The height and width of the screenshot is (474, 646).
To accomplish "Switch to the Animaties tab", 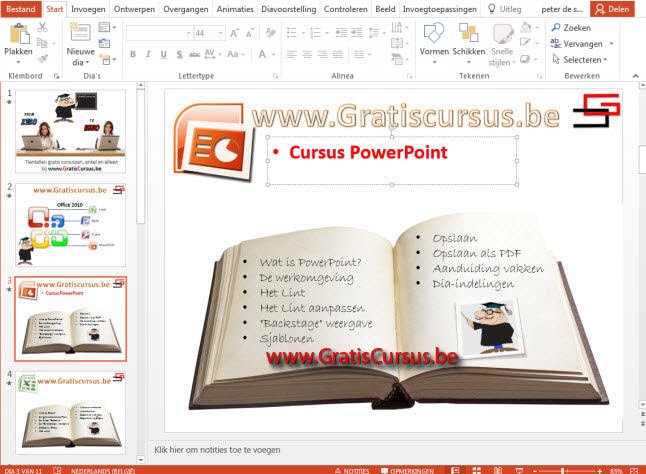I will 235,9.
